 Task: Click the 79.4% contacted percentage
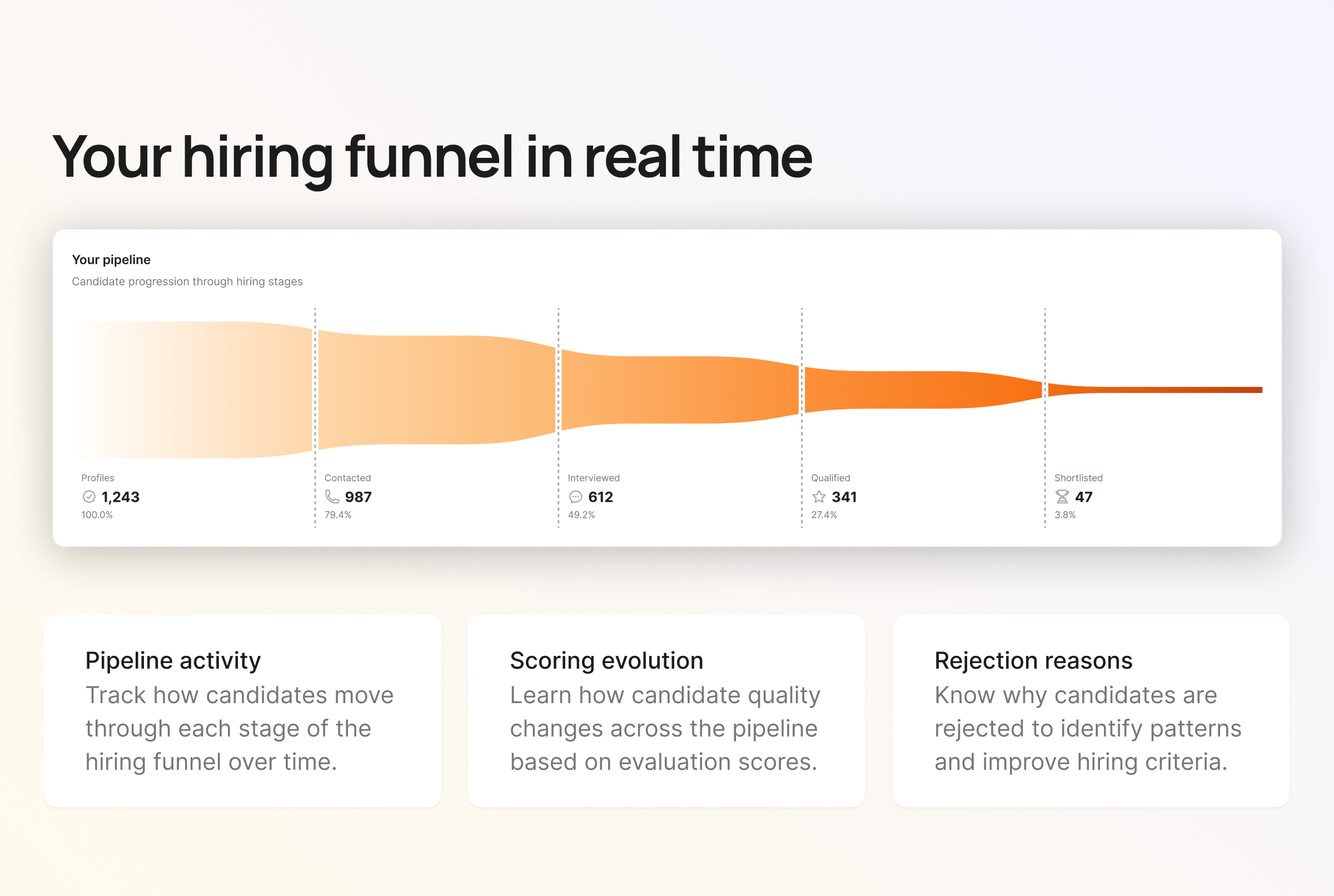pos(337,515)
